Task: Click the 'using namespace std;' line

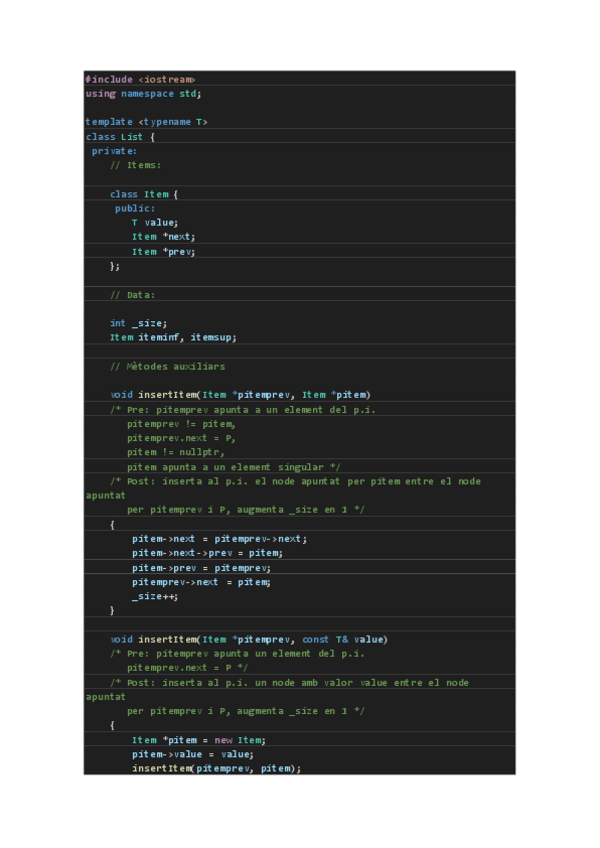Action: (143, 93)
